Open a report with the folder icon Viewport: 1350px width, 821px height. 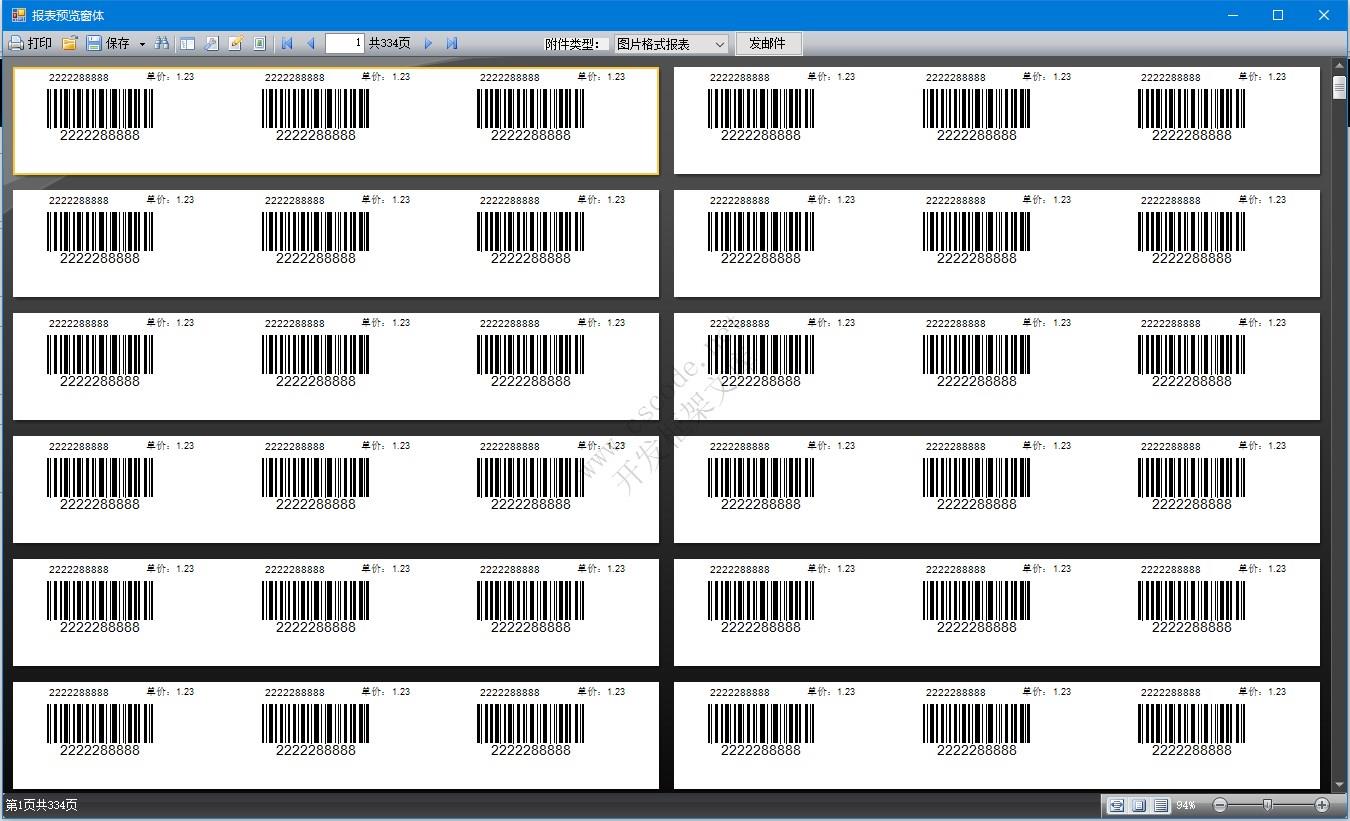69,44
